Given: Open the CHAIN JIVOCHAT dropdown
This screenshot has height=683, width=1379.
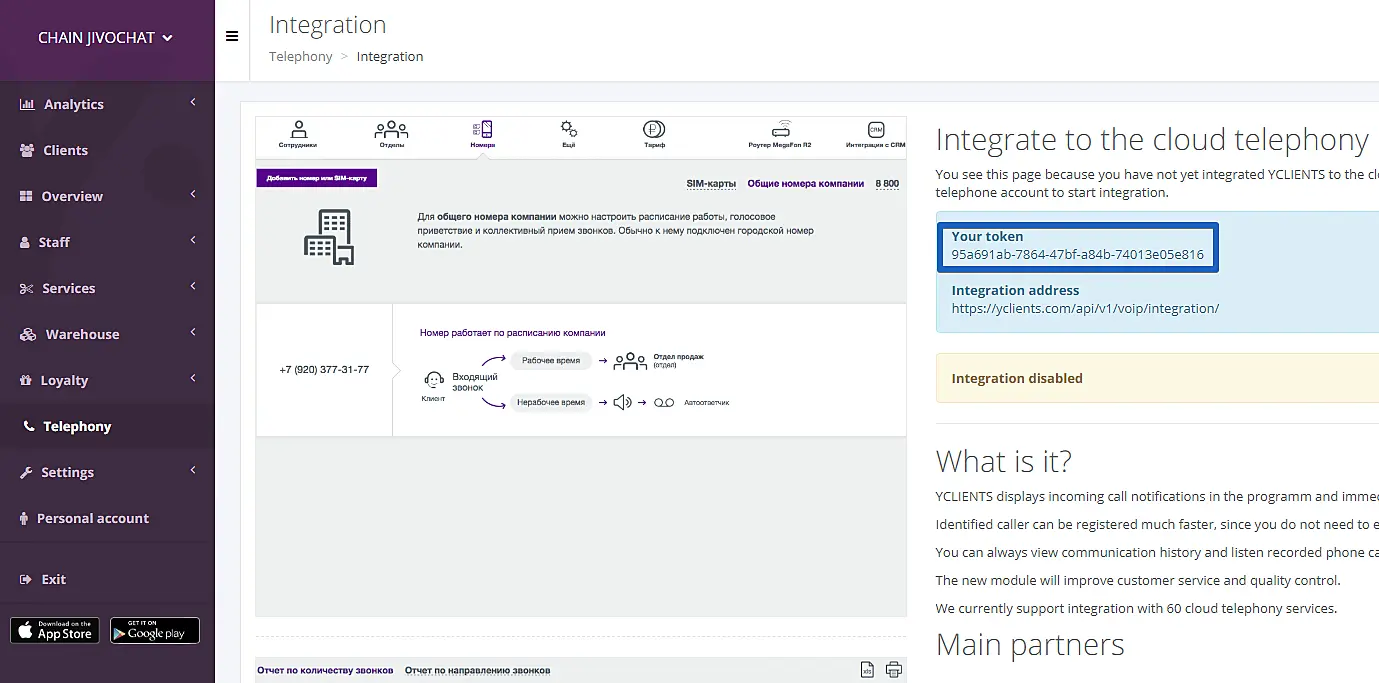Looking at the screenshot, I should (x=106, y=38).
